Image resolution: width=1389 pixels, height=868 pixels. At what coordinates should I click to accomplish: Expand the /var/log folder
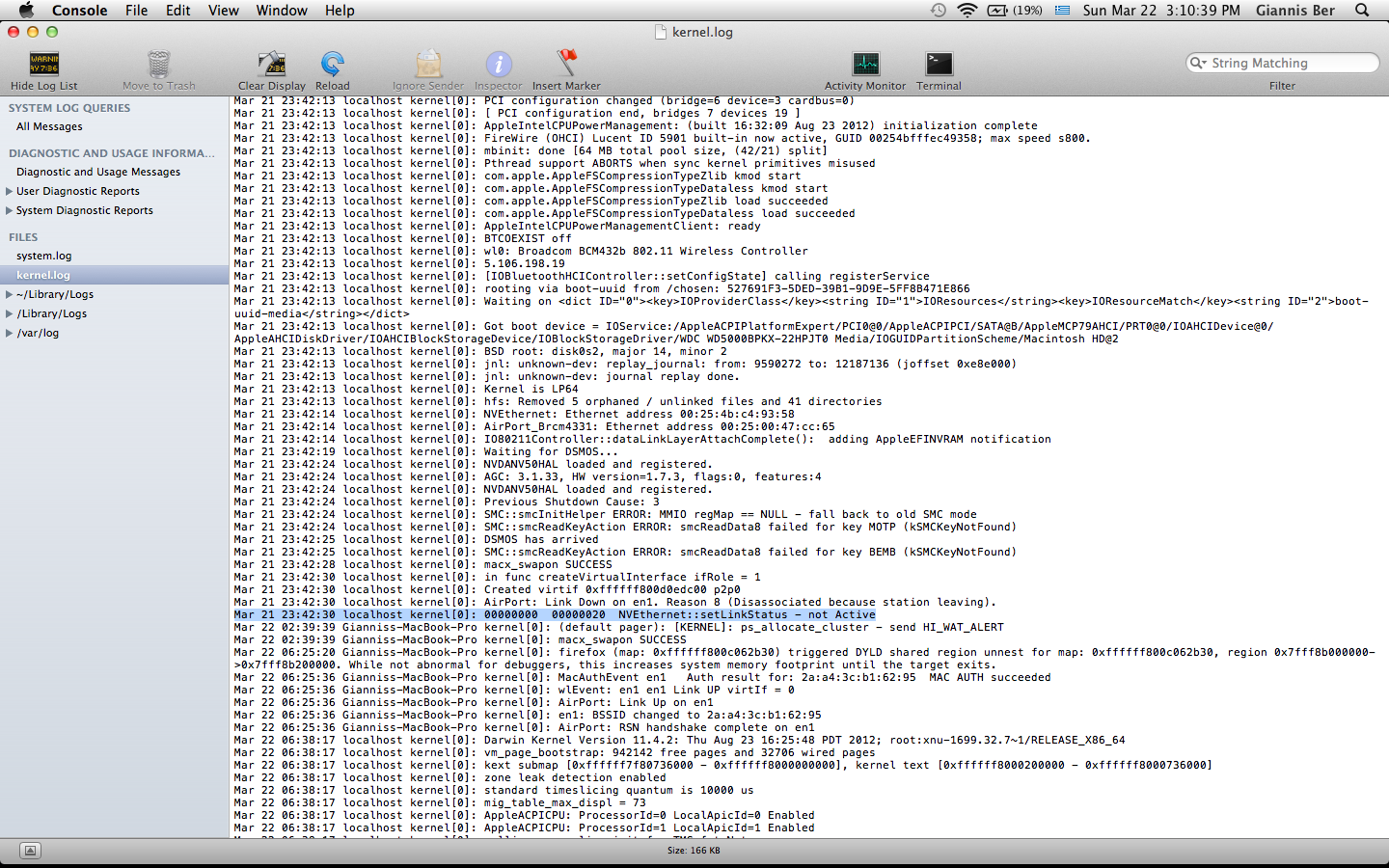[10, 333]
